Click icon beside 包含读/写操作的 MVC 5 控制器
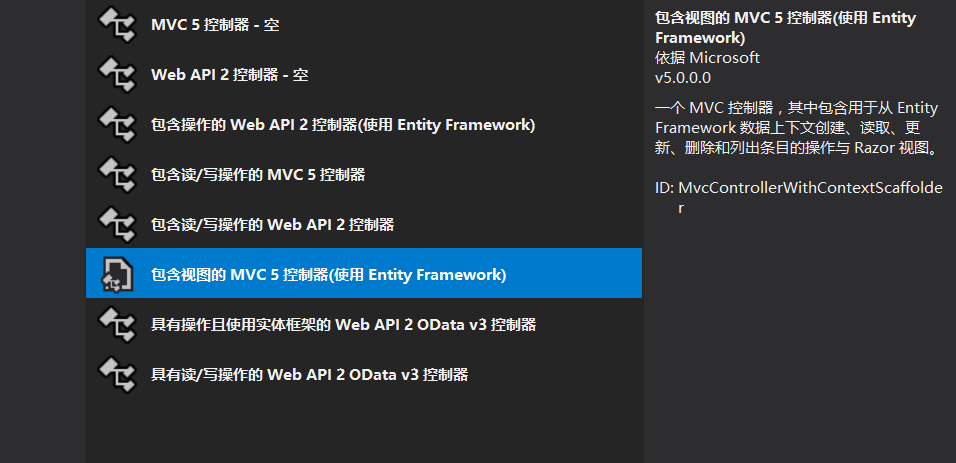 point(116,174)
